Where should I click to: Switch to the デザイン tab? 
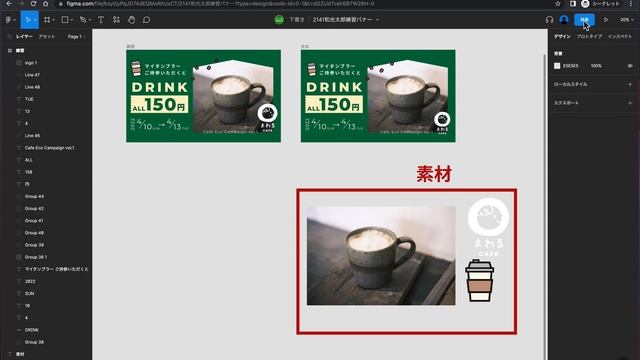coord(562,36)
